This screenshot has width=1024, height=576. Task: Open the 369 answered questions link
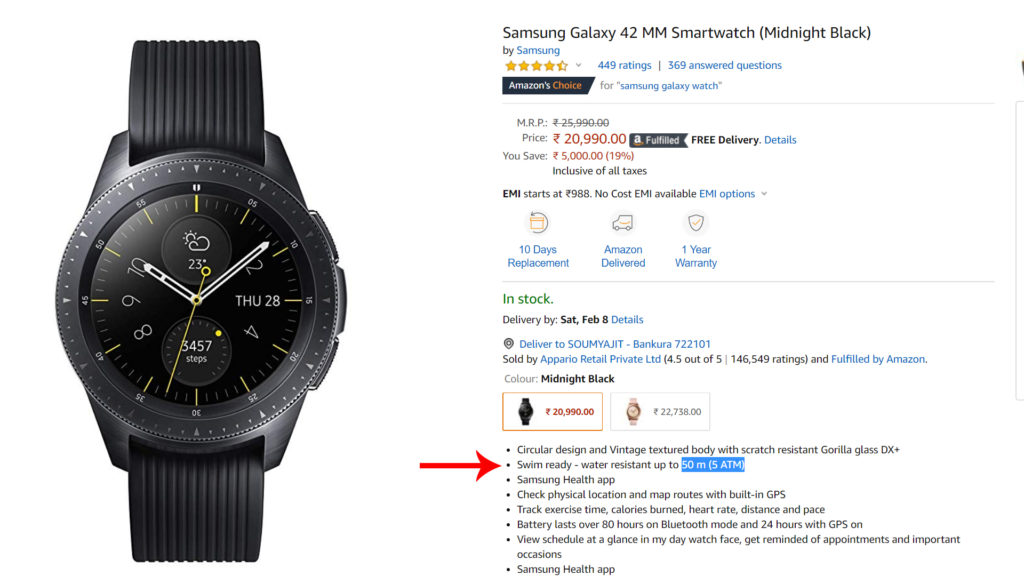pyautogui.click(x=724, y=64)
